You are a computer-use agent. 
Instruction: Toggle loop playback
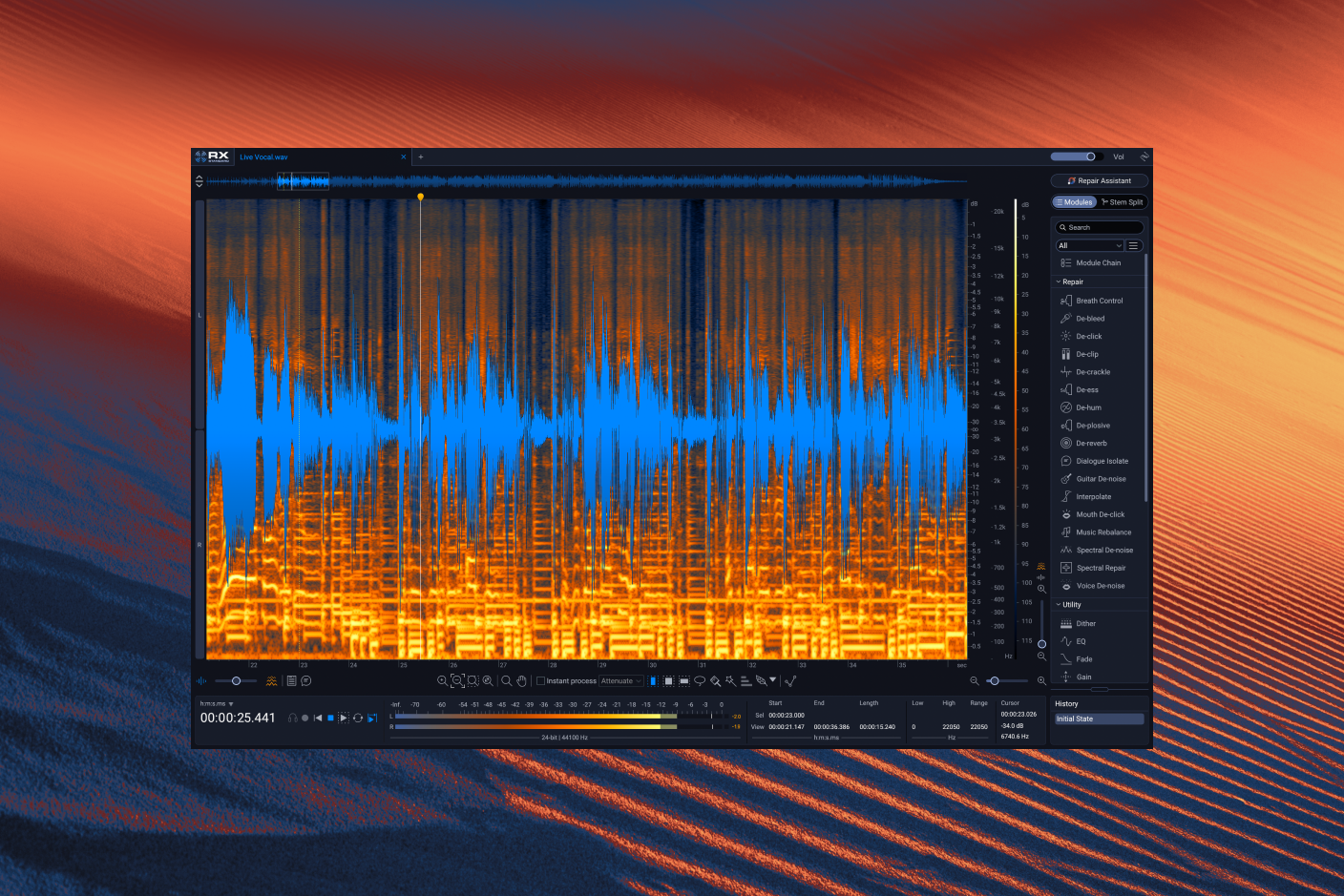[358, 718]
